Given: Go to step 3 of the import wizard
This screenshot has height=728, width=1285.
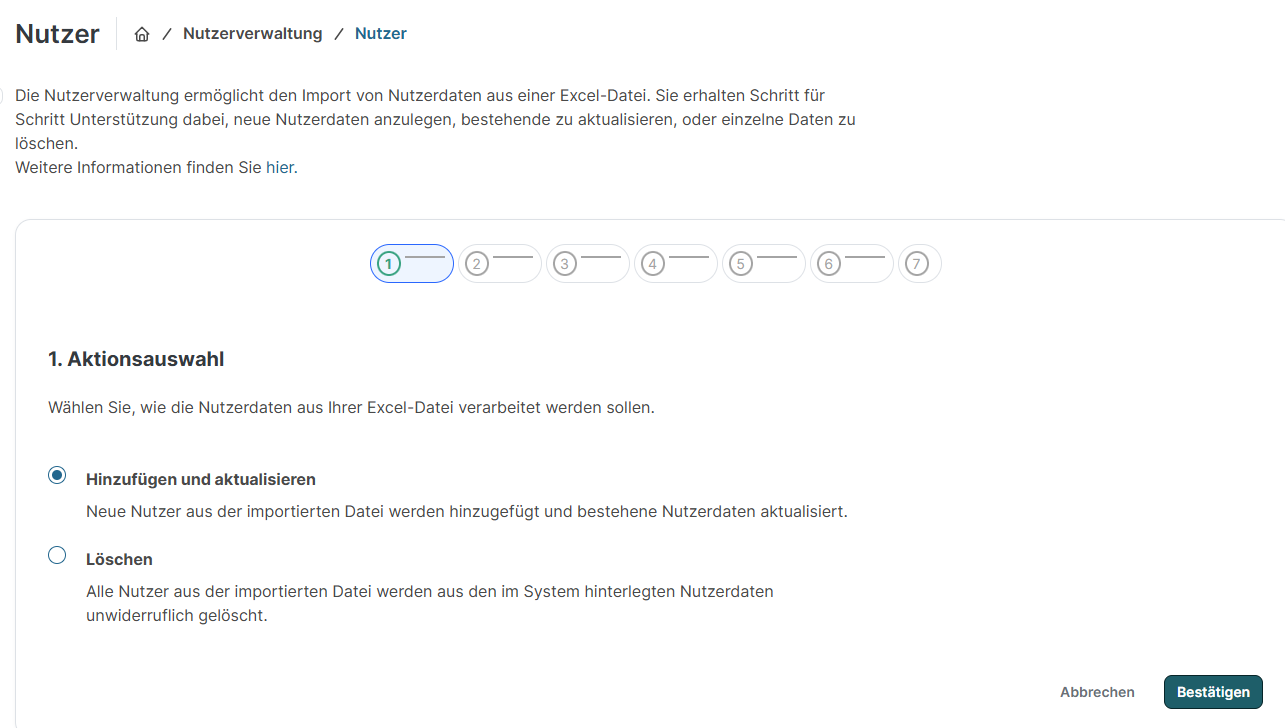Looking at the screenshot, I should pos(565,264).
